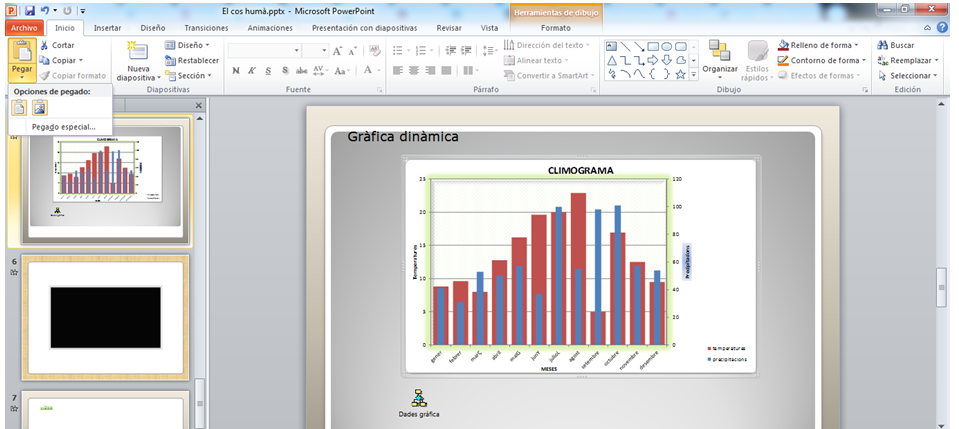Toggle strikethrough (abc) formatting
Image resolution: width=959 pixels, height=429 pixels.
[x=302, y=71]
